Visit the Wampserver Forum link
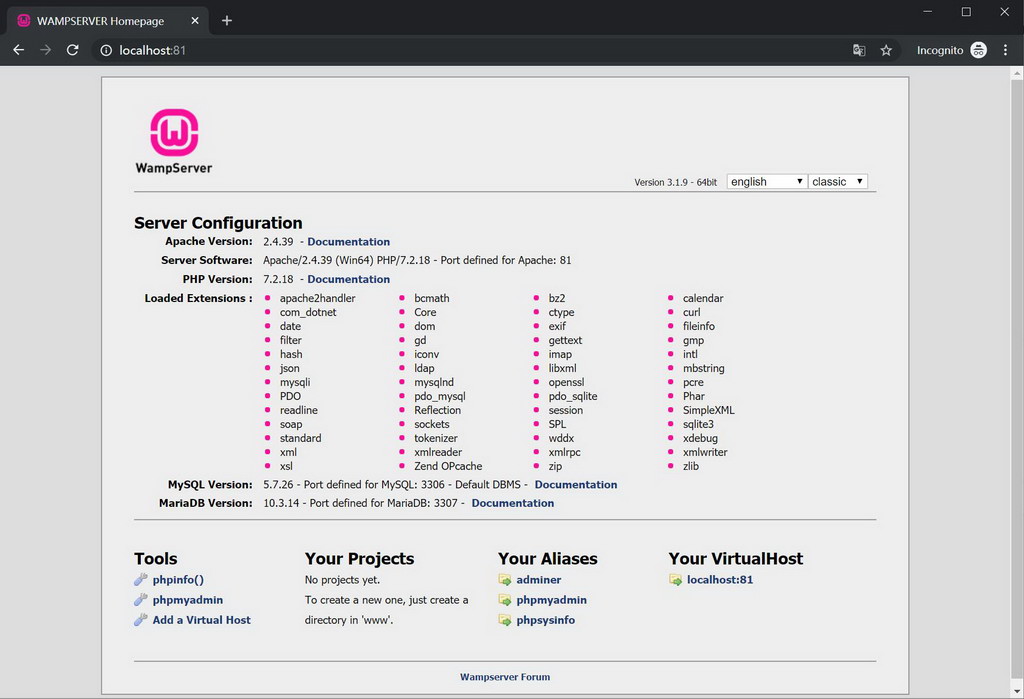 [505, 677]
